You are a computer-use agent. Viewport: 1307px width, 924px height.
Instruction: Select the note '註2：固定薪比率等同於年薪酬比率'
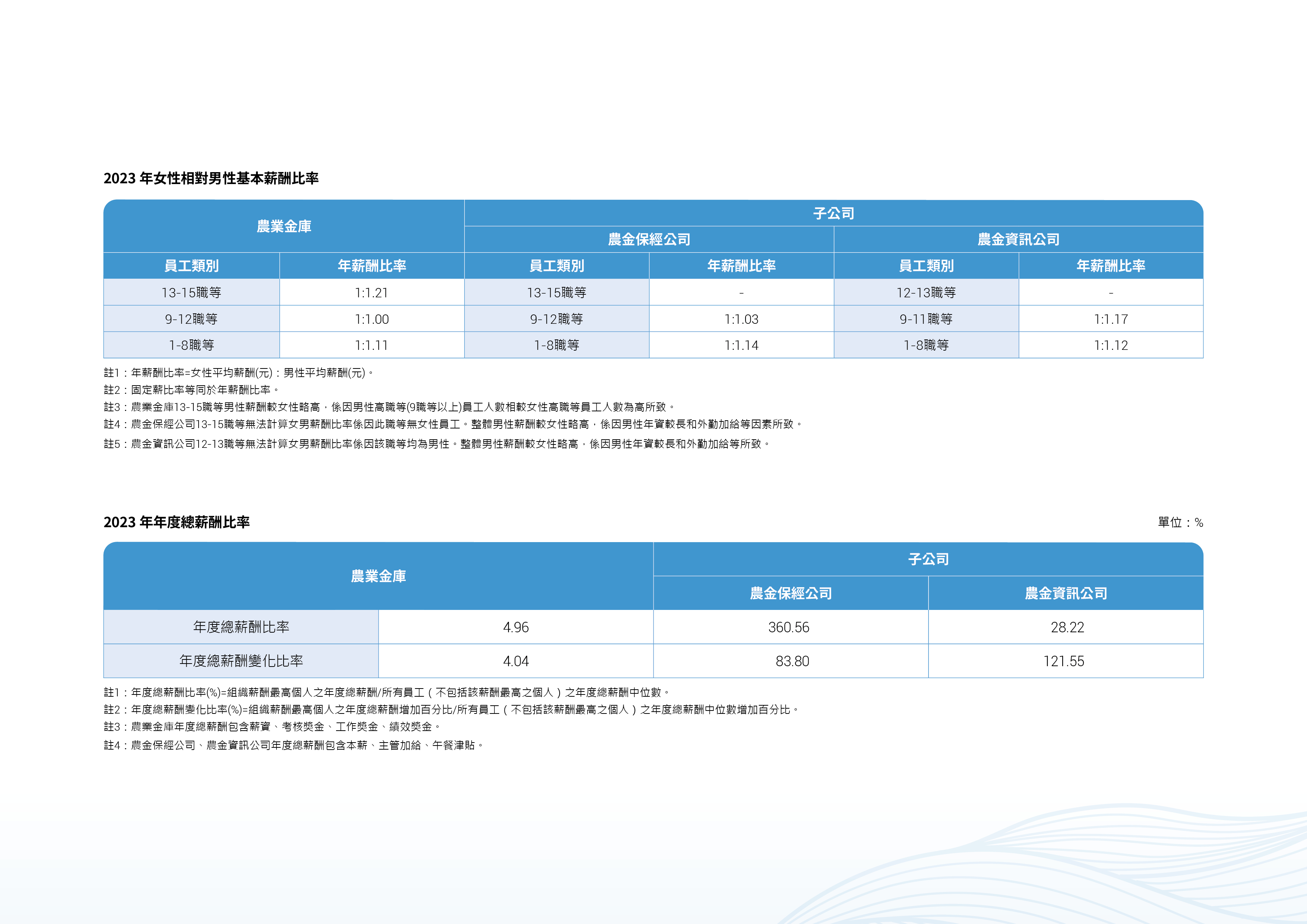coord(192,390)
